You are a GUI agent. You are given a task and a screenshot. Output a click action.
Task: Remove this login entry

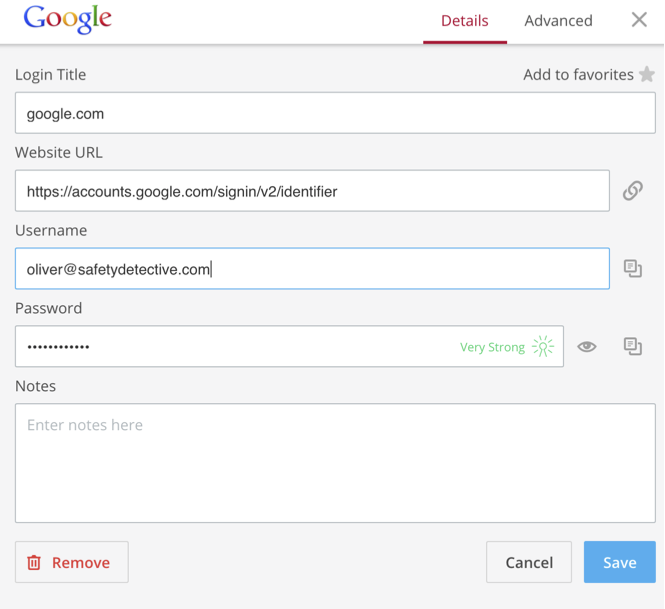click(72, 562)
